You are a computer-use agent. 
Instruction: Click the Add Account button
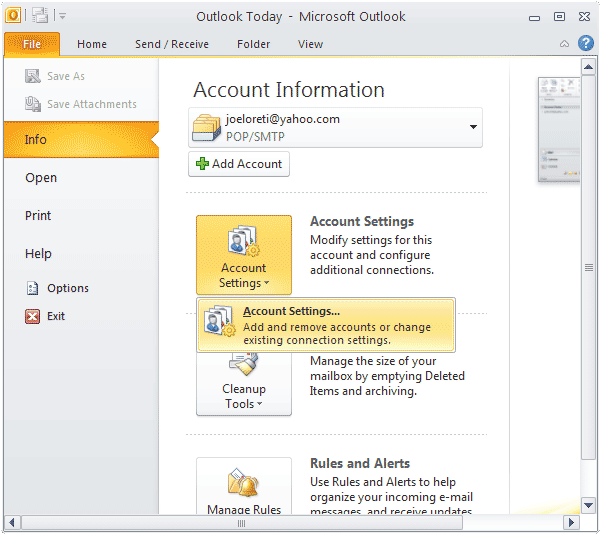click(239, 164)
